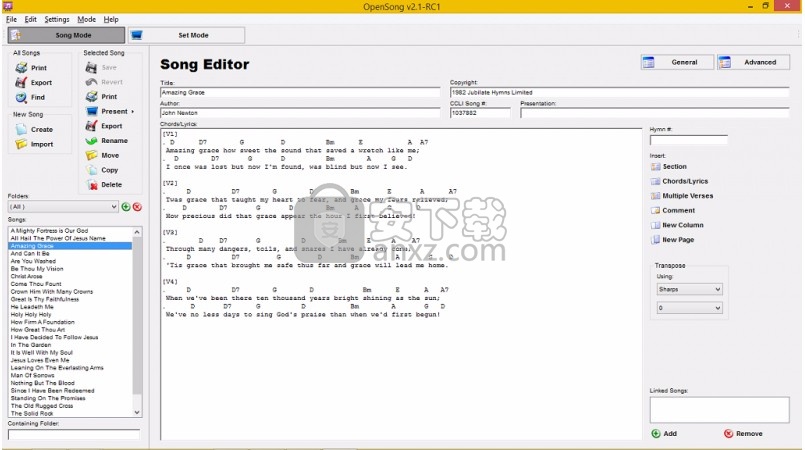This screenshot has height=450, width=805.
Task: Open the Transpose Using Sharps dropdown
Action: (689, 289)
